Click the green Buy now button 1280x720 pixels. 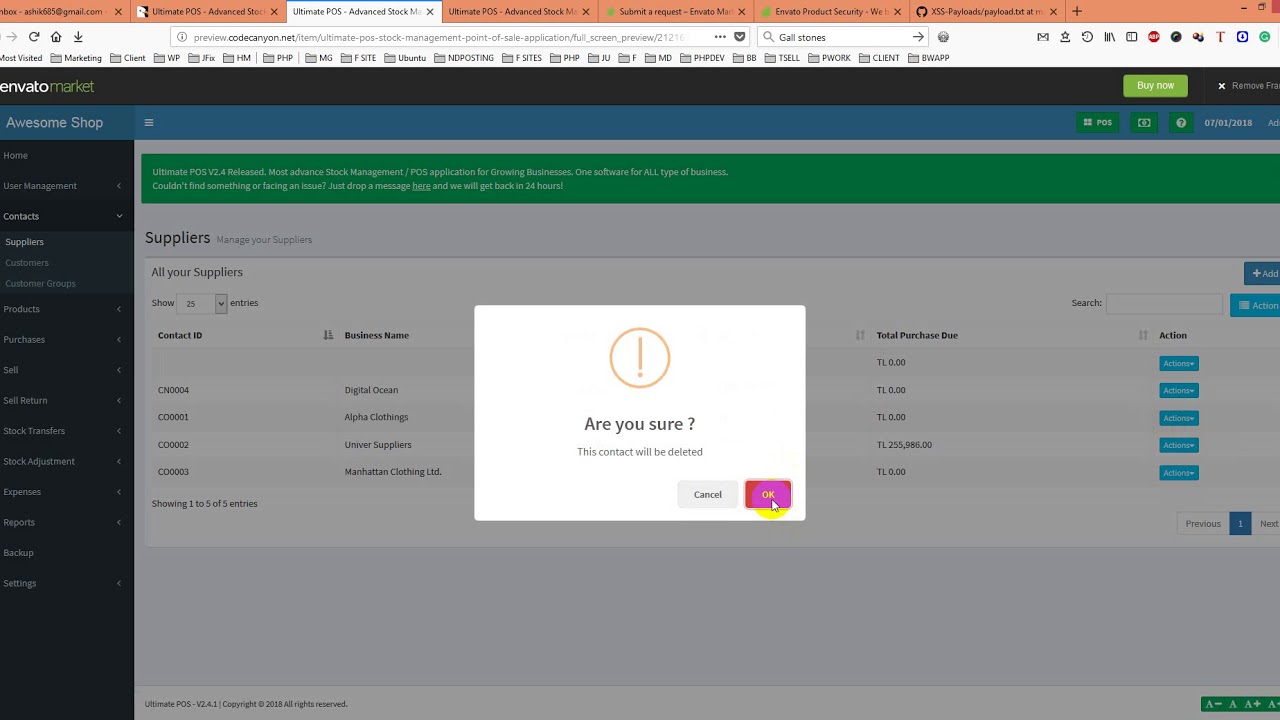[1155, 86]
